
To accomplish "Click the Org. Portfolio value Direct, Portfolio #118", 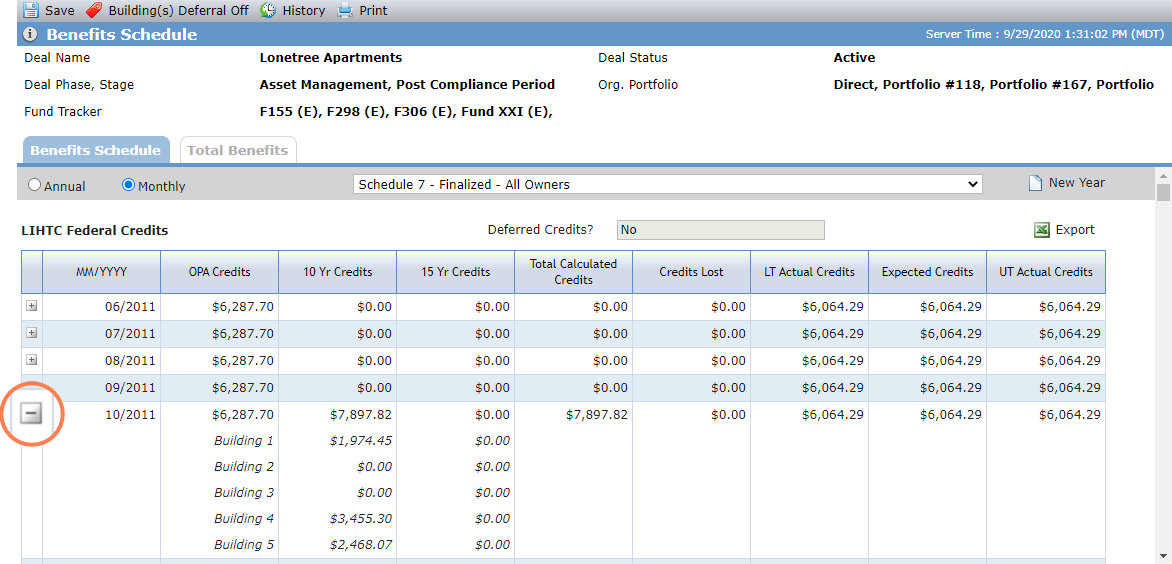I will (x=908, y=85).
